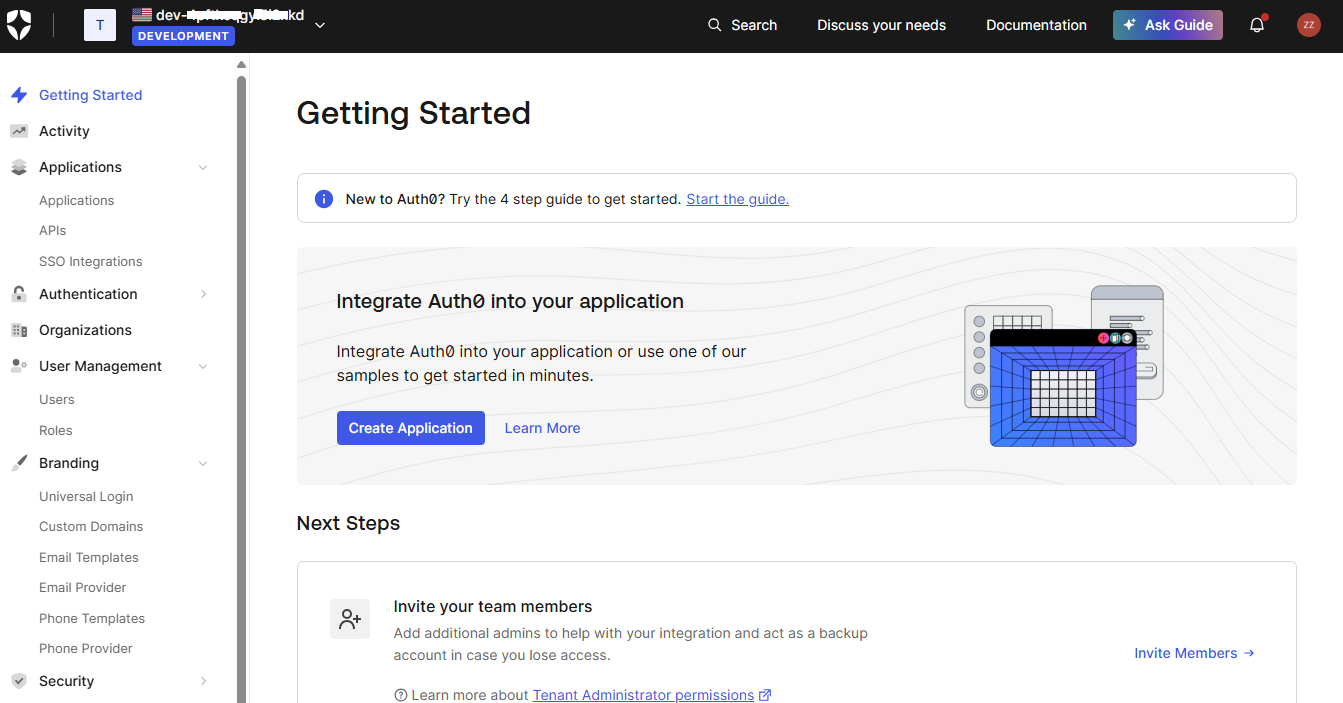Click the sidebar vertical scrollbar

pos(241,380)
